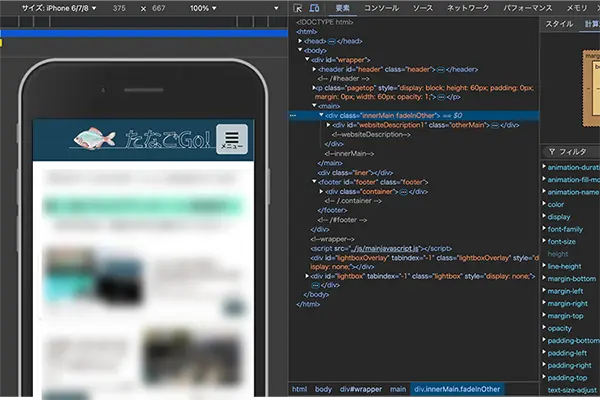
Task: Expand the collapsed head tag ellipsis badge
Action: (x=333, y=41)
